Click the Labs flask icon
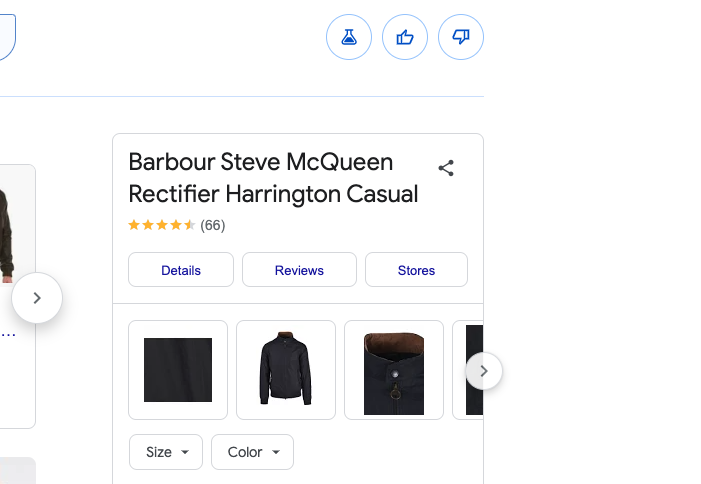This screenshot has width=701, height=484. click(349, 37)
